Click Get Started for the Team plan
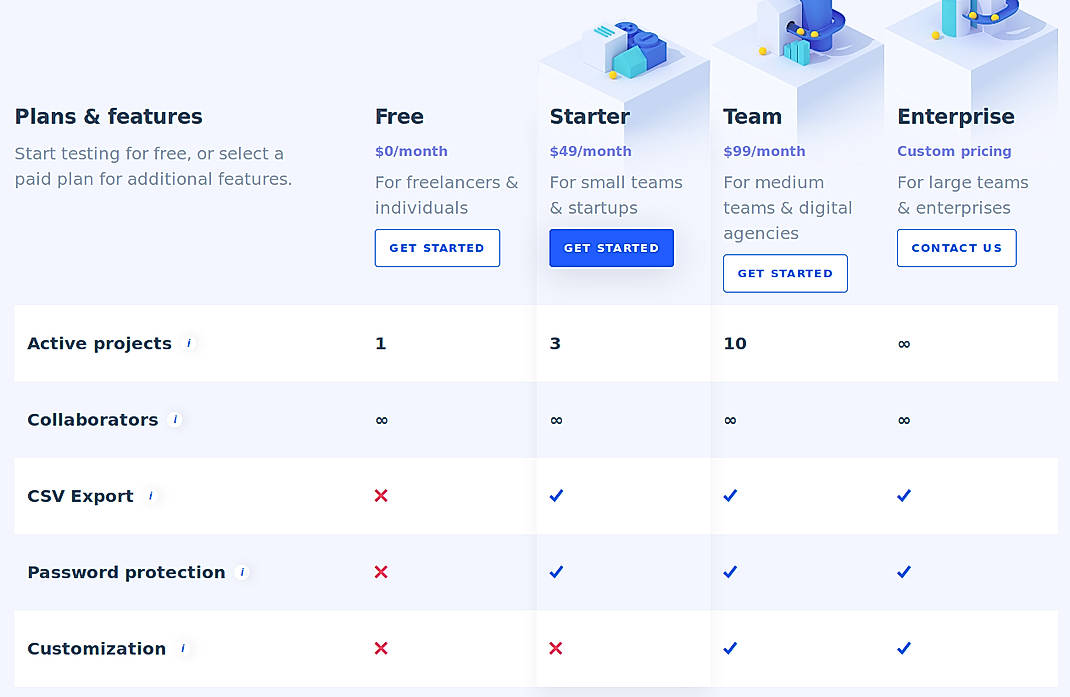Image resolution: width=1070 pixels, height=697 pixels. pyautogui.click(x=785, y=273)
